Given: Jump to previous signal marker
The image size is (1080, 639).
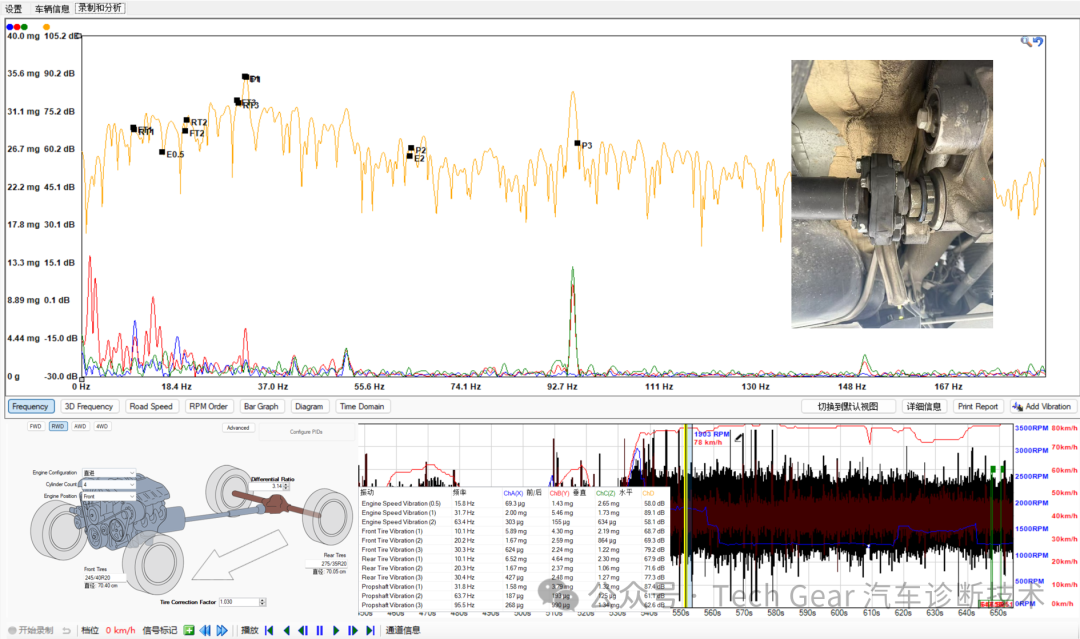Looking at the screenshot, I should 205,630.
